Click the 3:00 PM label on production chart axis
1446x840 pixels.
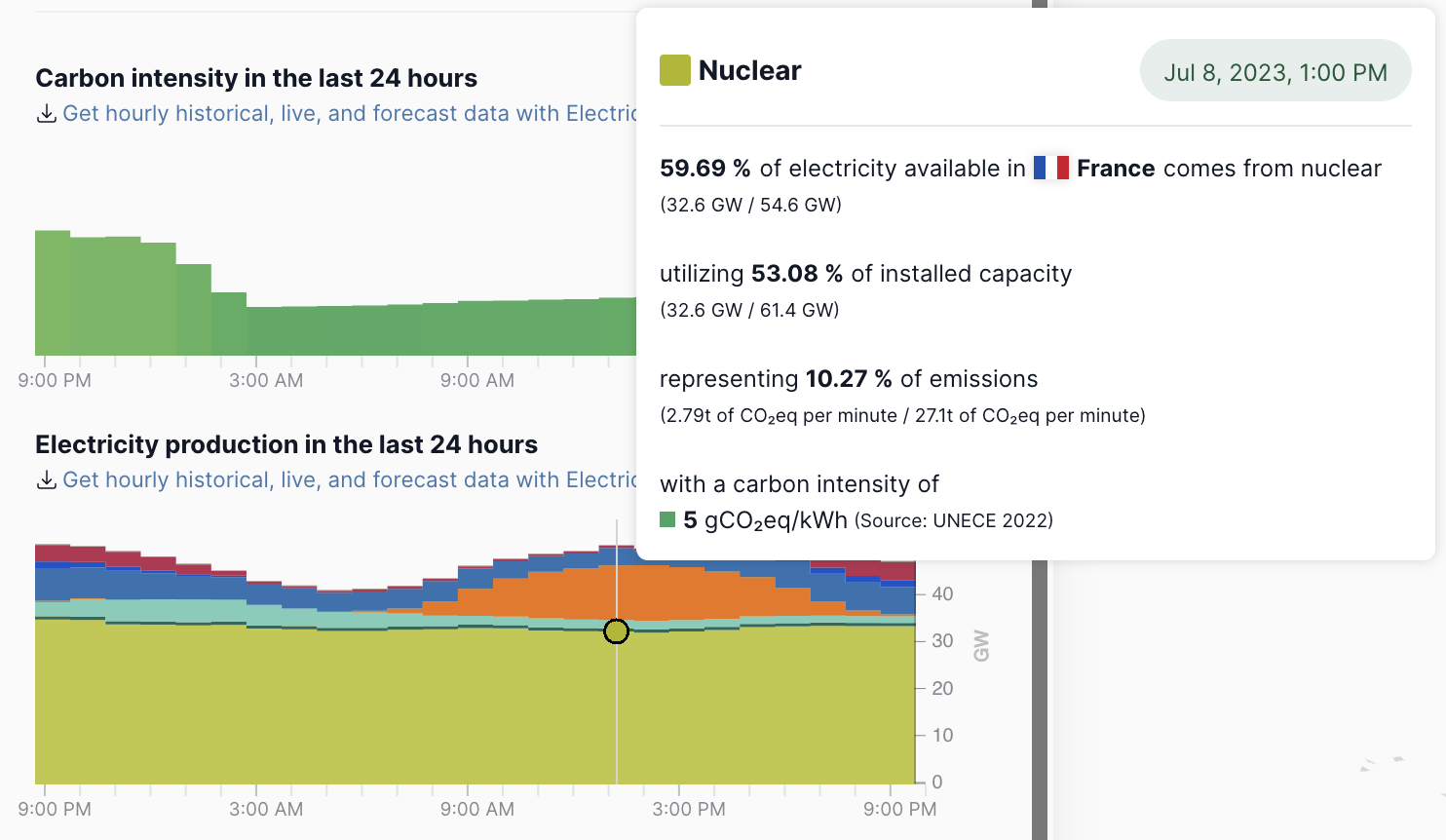click(689, 810)
